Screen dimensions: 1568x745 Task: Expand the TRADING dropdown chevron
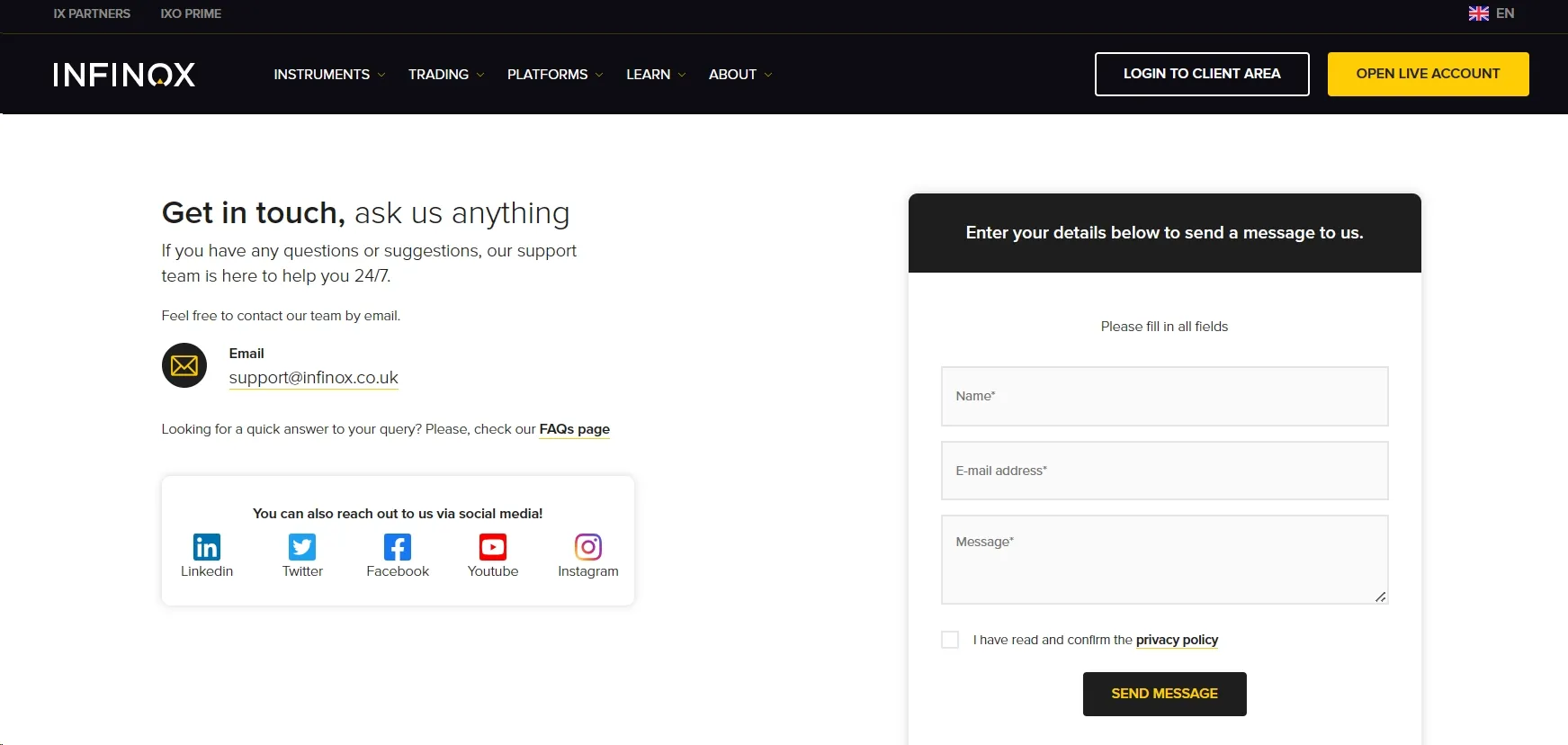pos(480,75)
